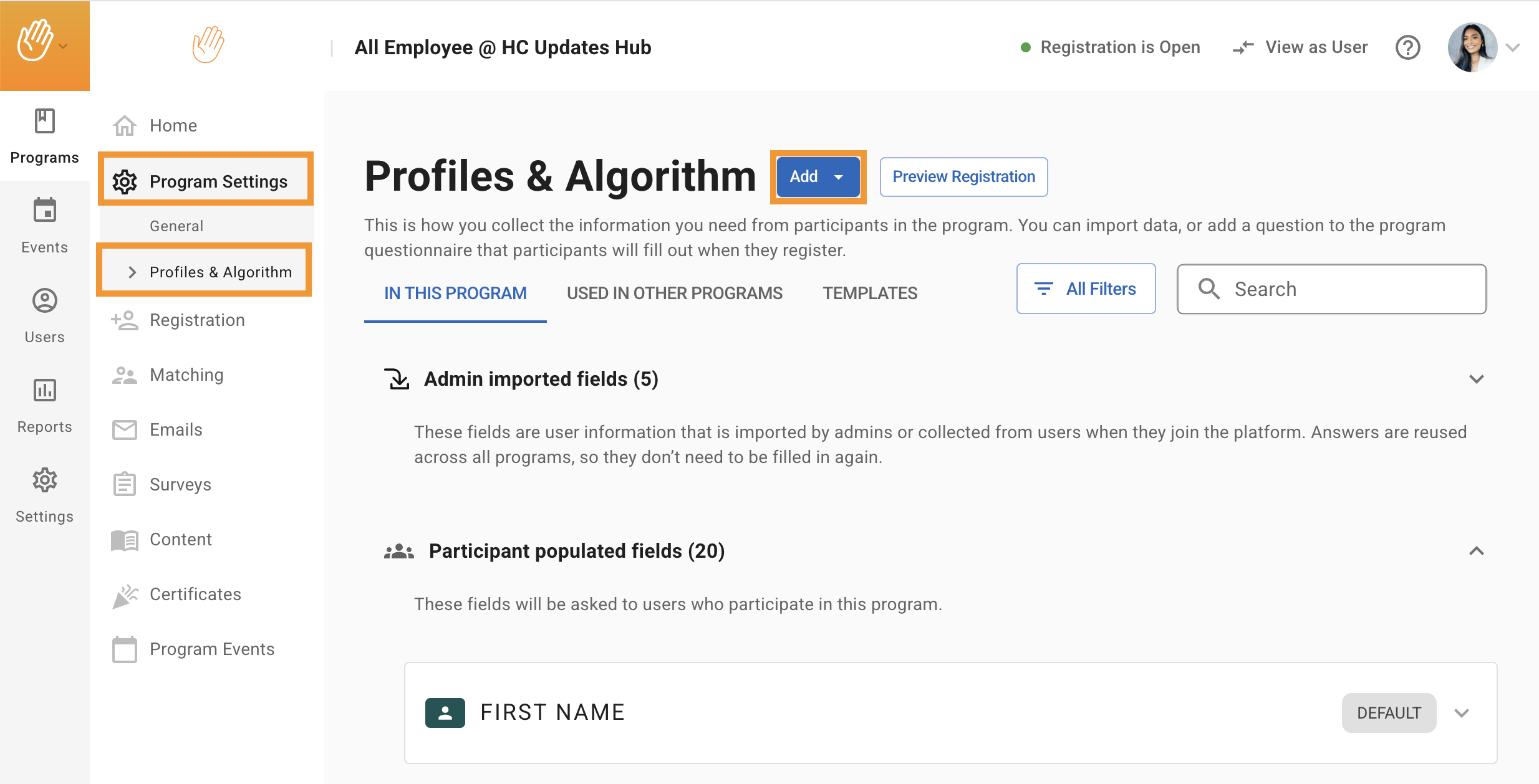Open the All Filters button
1539x784 pixels.
point(1086,289)
